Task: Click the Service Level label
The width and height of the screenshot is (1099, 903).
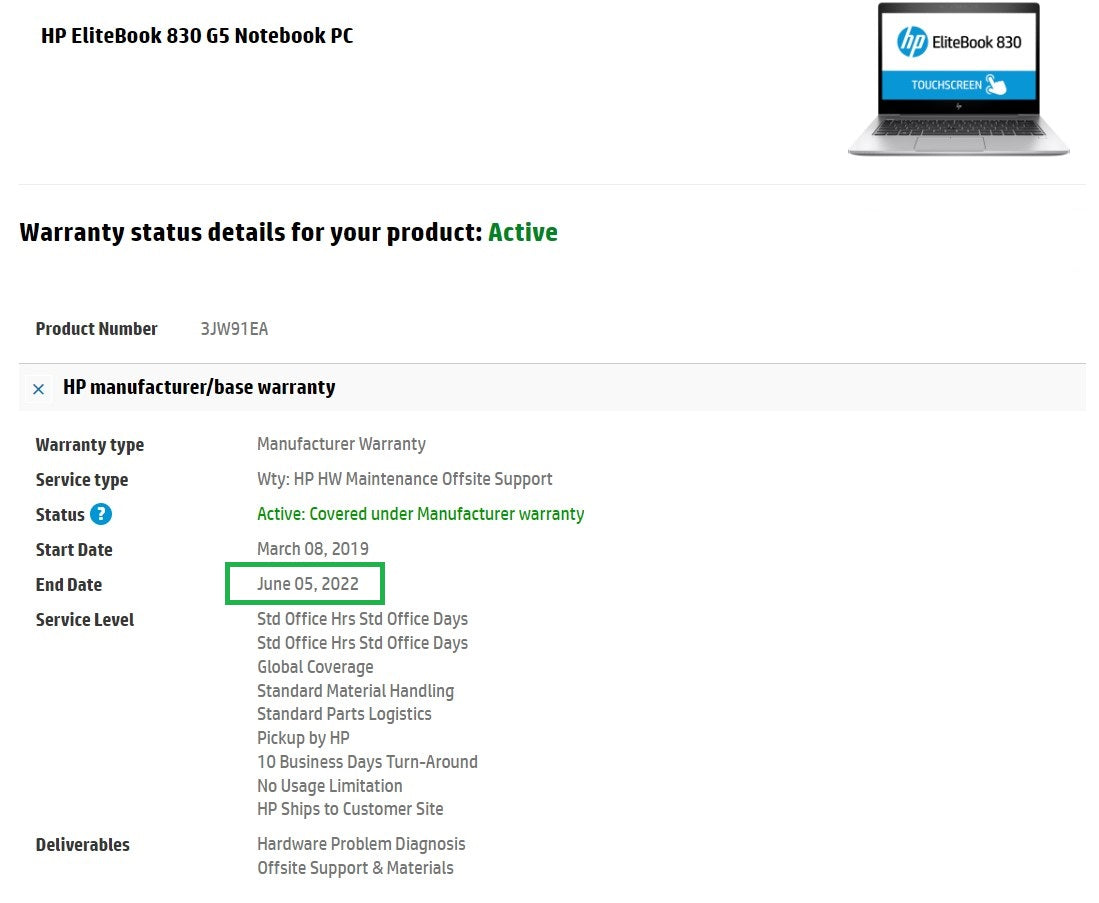Action: 85,620
